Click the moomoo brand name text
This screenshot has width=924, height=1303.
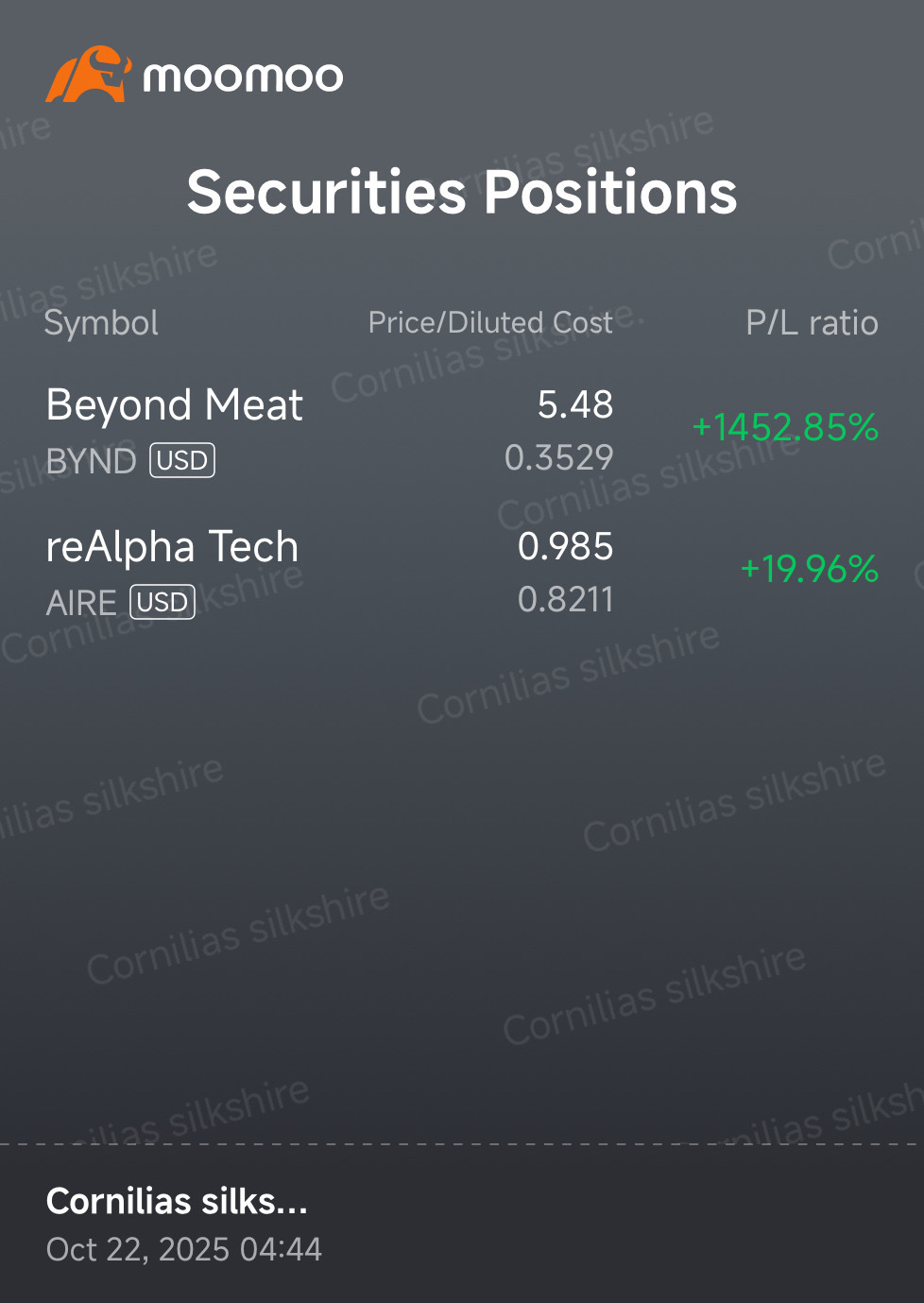point(243,77)
